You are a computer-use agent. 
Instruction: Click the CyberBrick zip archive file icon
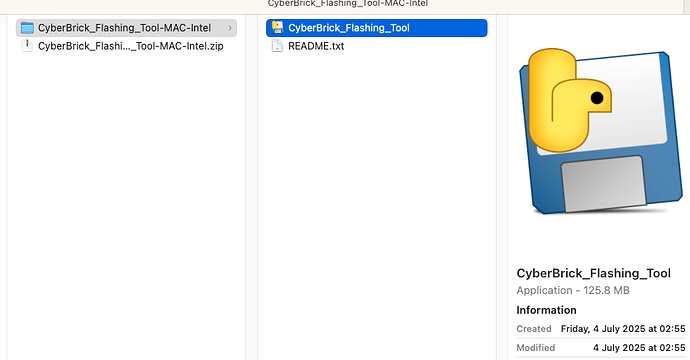27,46
